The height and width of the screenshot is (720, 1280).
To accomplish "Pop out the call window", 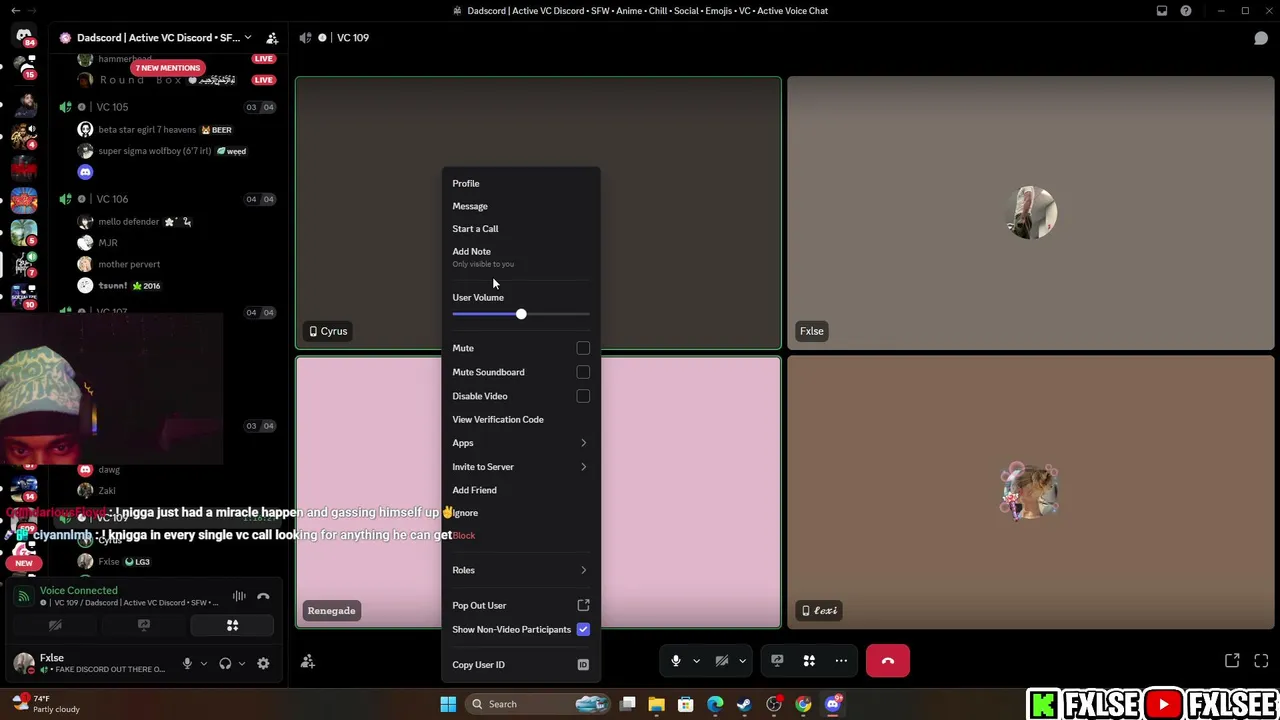I will (1232, 661).
